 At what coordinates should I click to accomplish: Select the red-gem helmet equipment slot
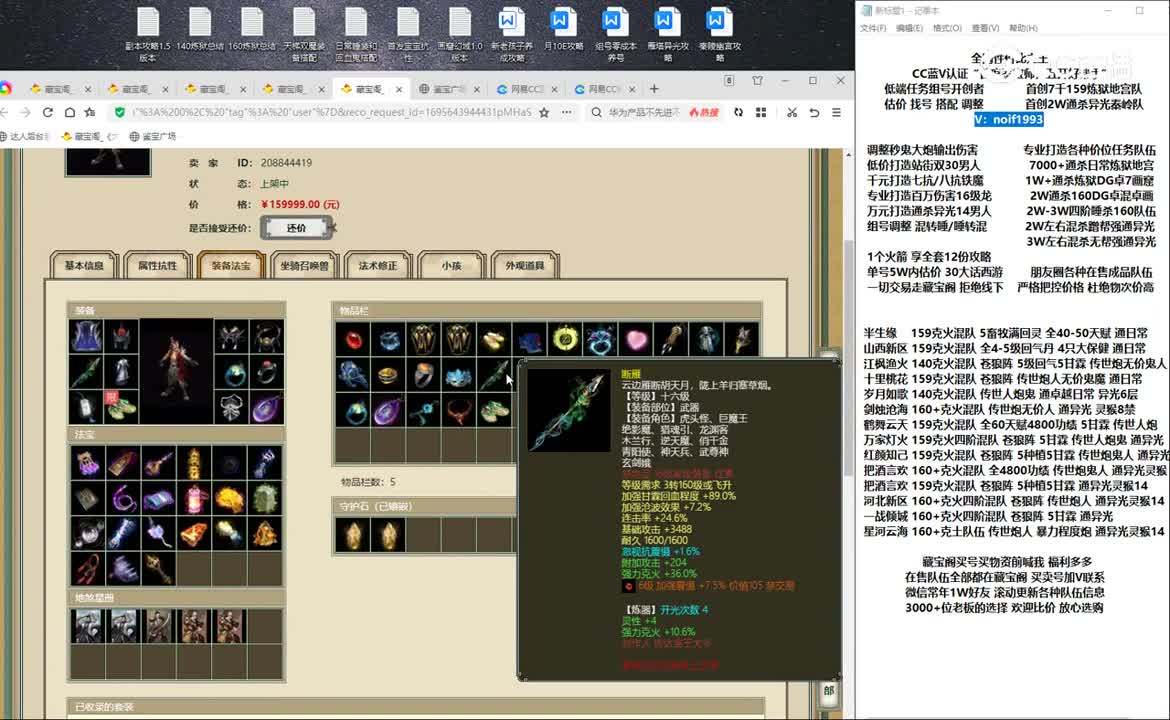point(122,336)
